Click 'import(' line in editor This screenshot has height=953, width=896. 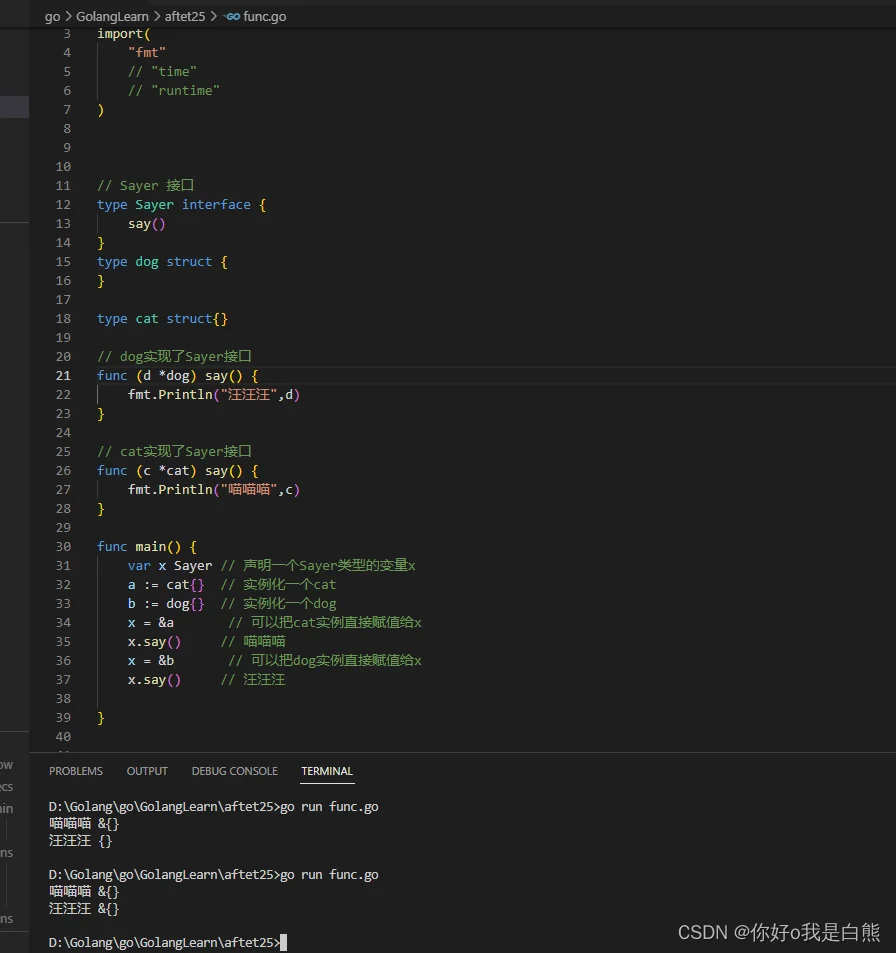click(x=123, y=34)
